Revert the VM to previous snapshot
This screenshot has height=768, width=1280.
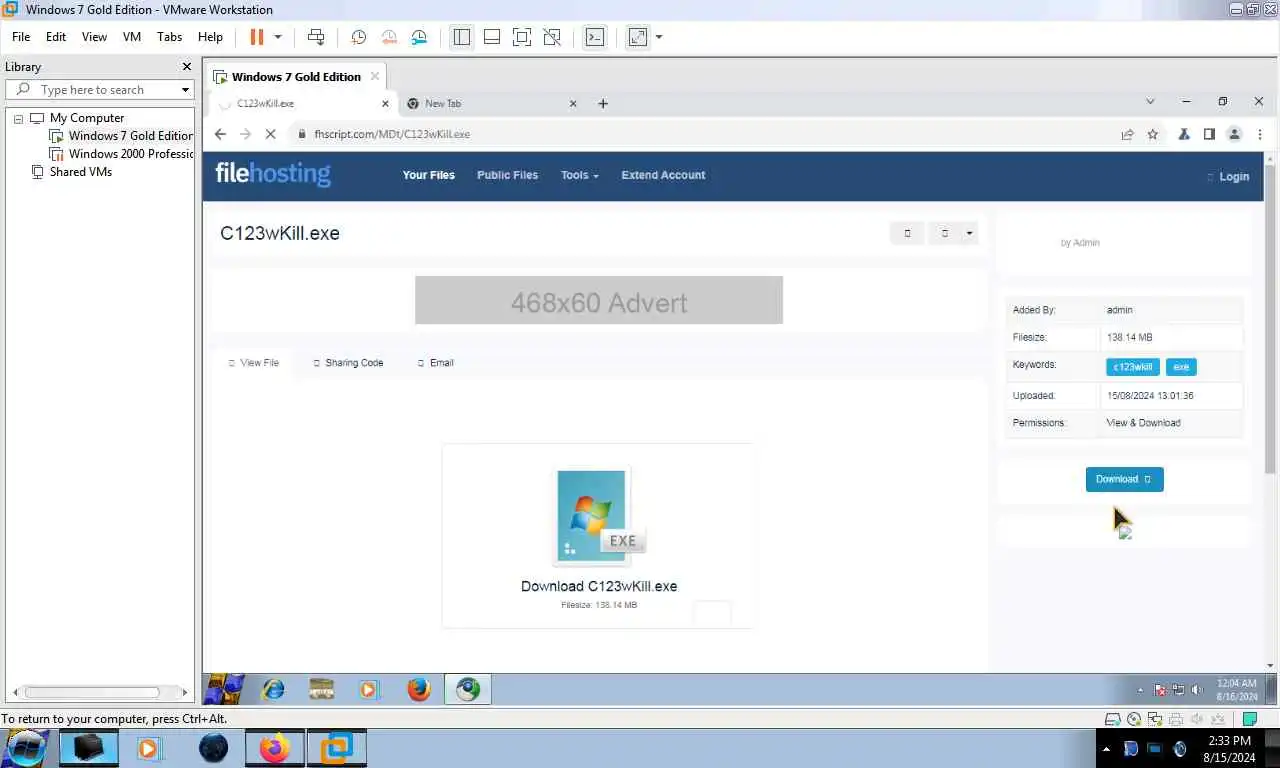[389, 37]
